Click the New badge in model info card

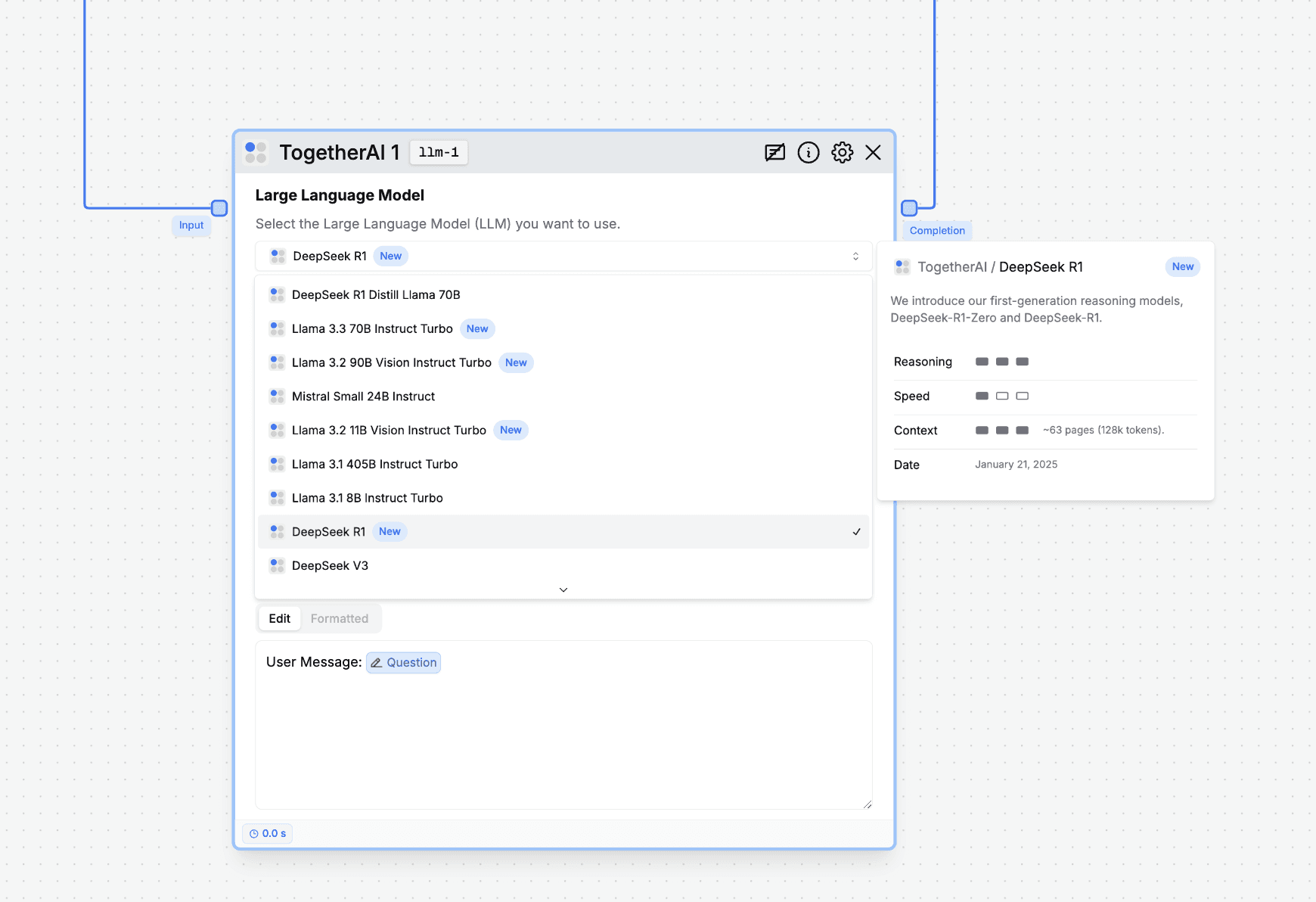pos(1183,266)
